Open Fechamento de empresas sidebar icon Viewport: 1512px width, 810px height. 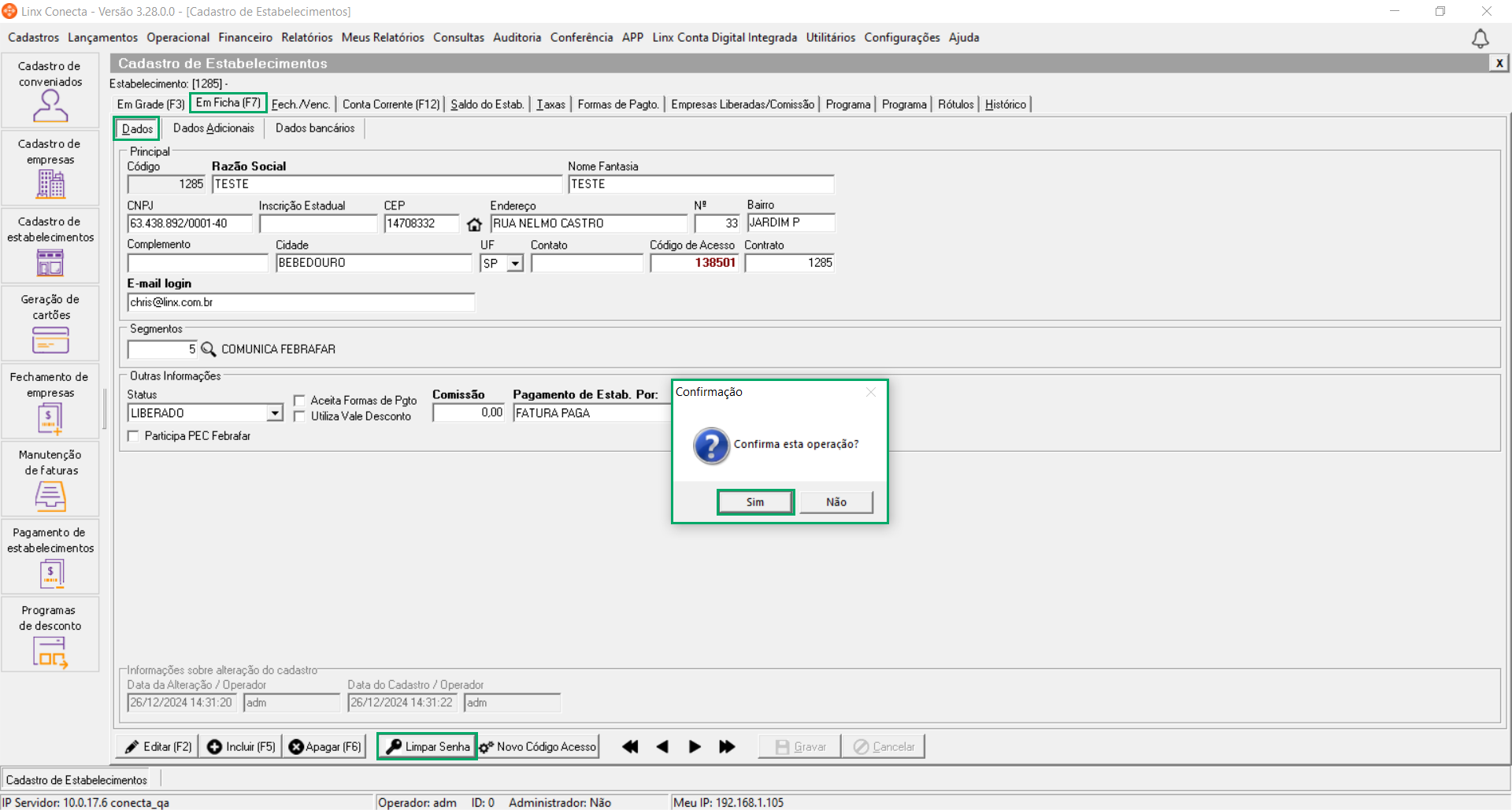[50, 401]
